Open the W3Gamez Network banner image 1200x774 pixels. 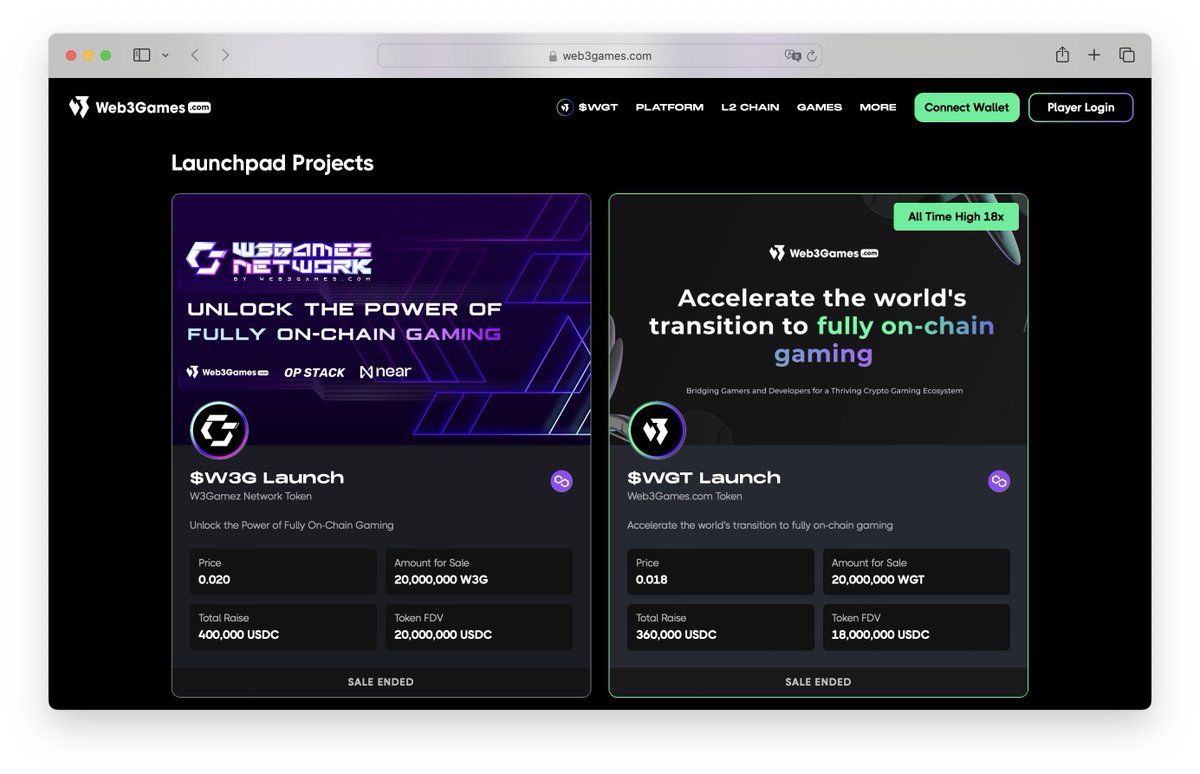coord(381,319)
